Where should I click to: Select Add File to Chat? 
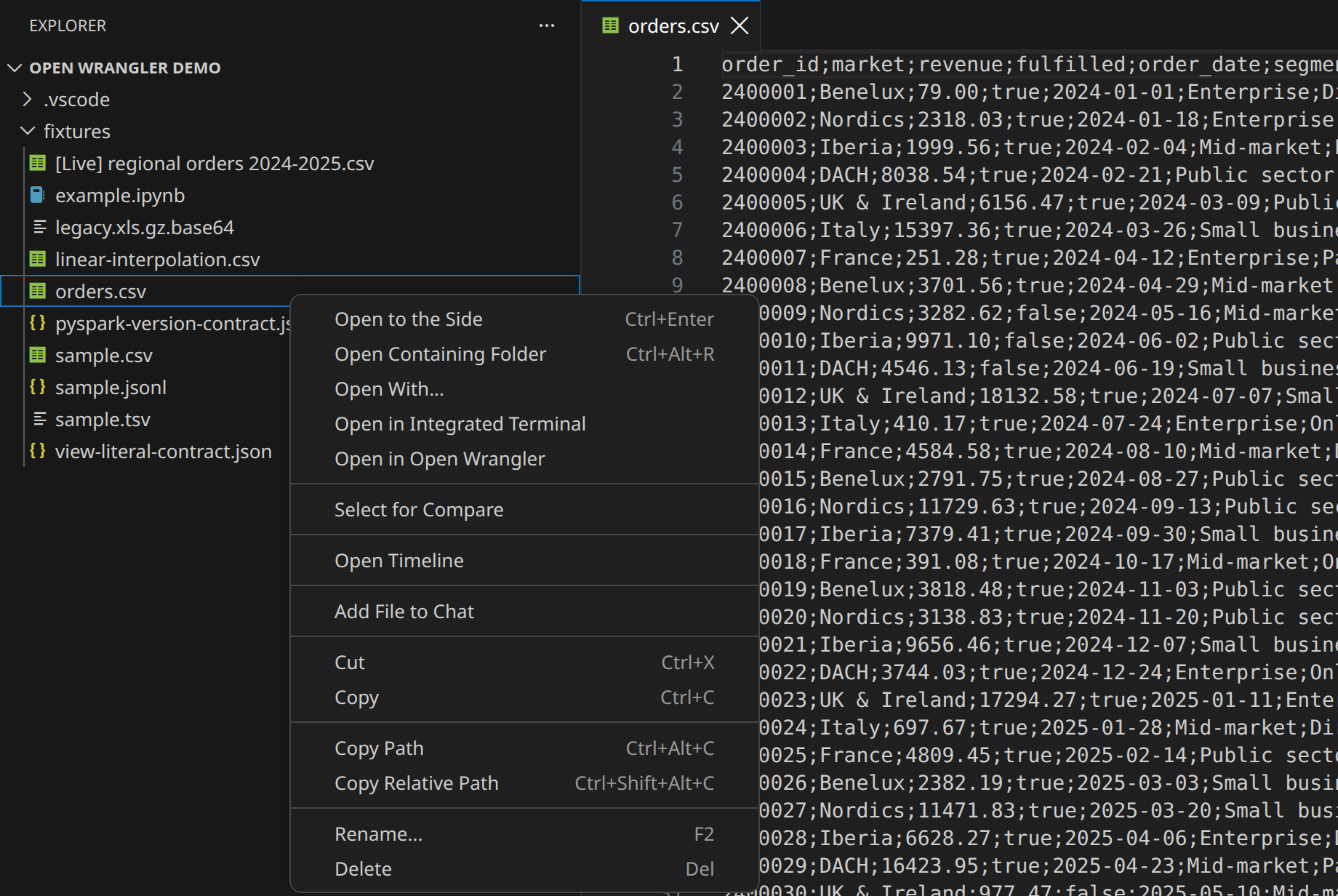tap(524, 612)
